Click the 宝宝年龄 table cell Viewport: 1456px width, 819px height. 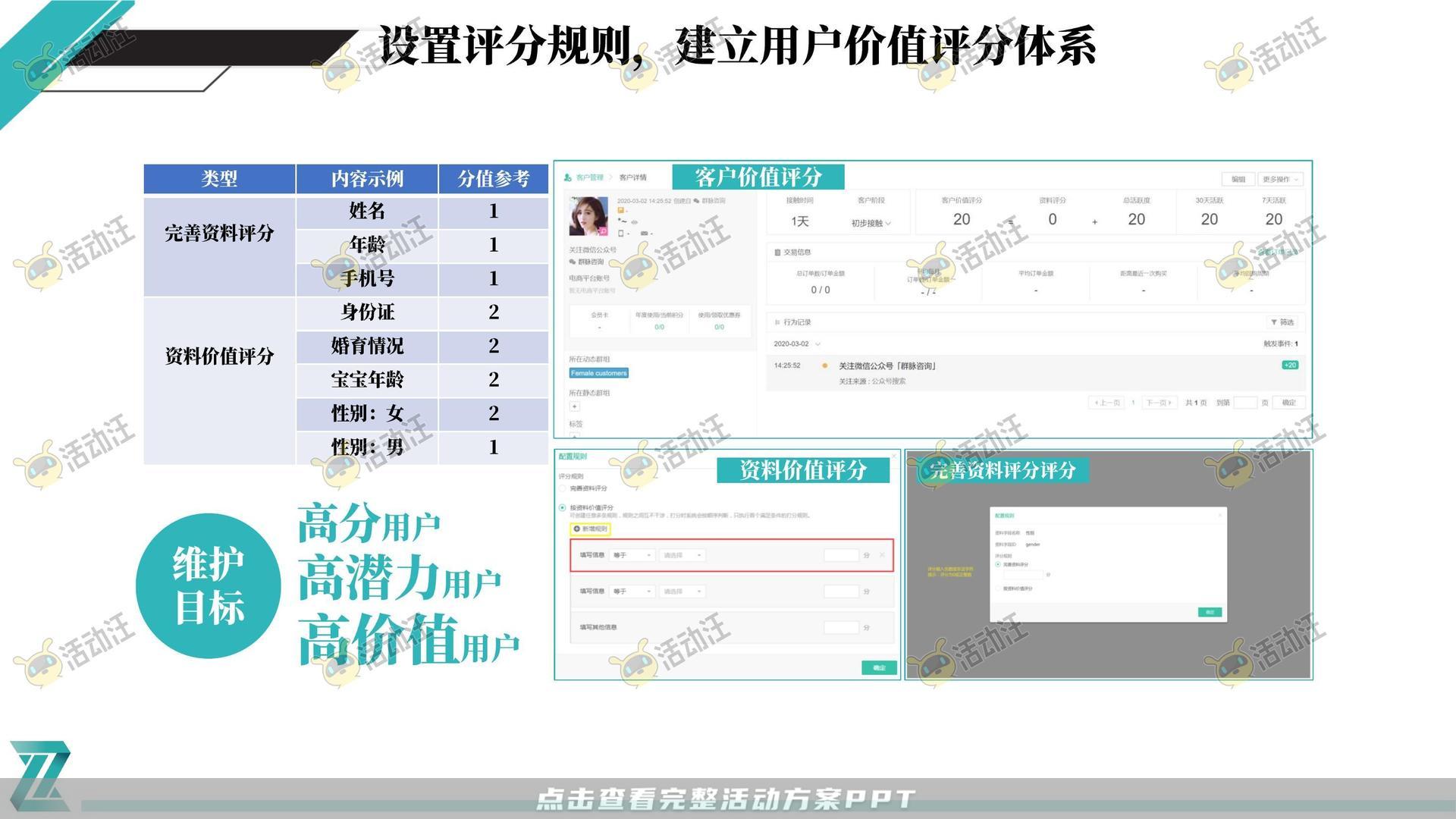[x=367, y=380]
